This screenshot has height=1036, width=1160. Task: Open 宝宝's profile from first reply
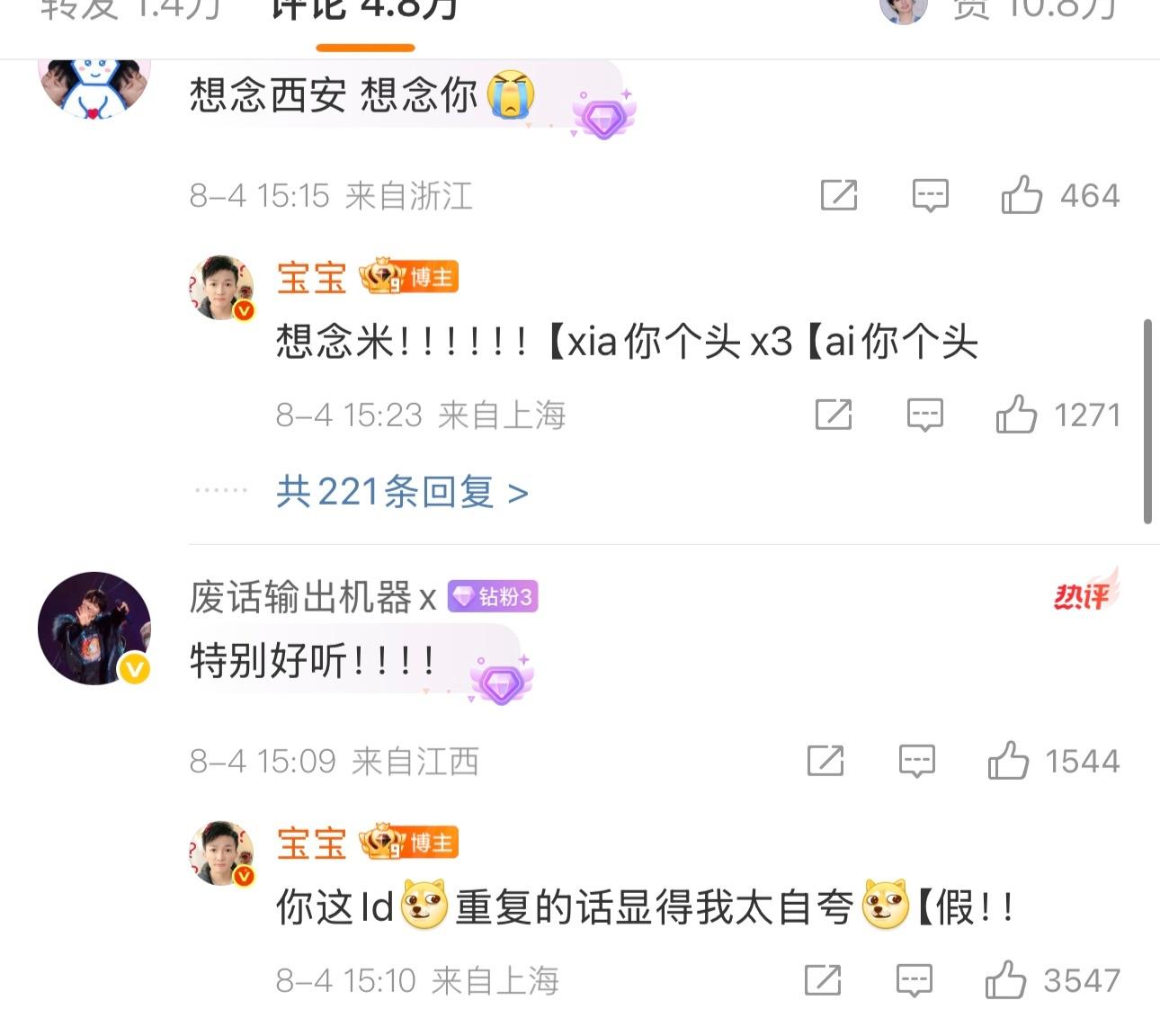click(x=311, y=277)
